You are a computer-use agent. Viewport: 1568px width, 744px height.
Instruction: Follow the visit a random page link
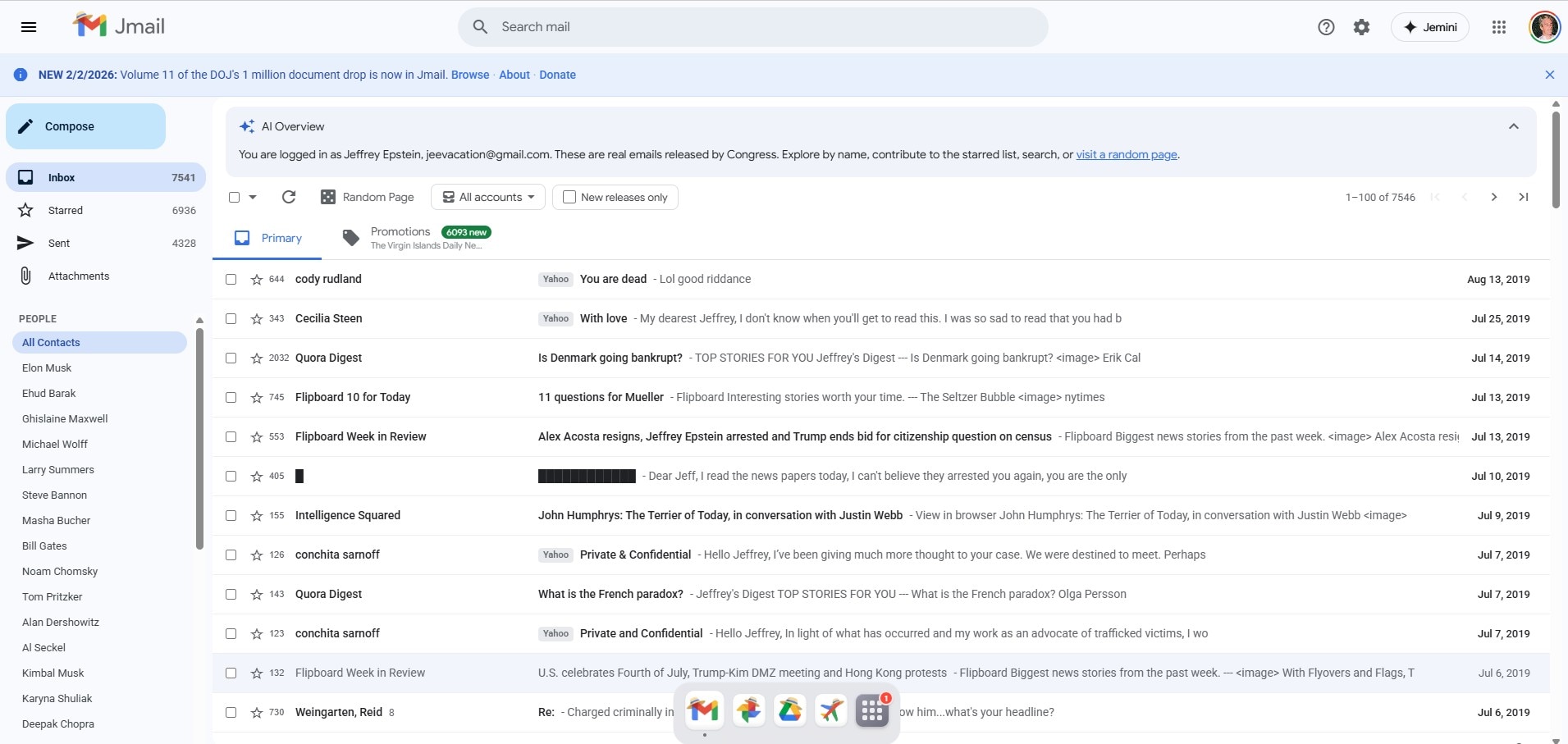[1126, 154]
